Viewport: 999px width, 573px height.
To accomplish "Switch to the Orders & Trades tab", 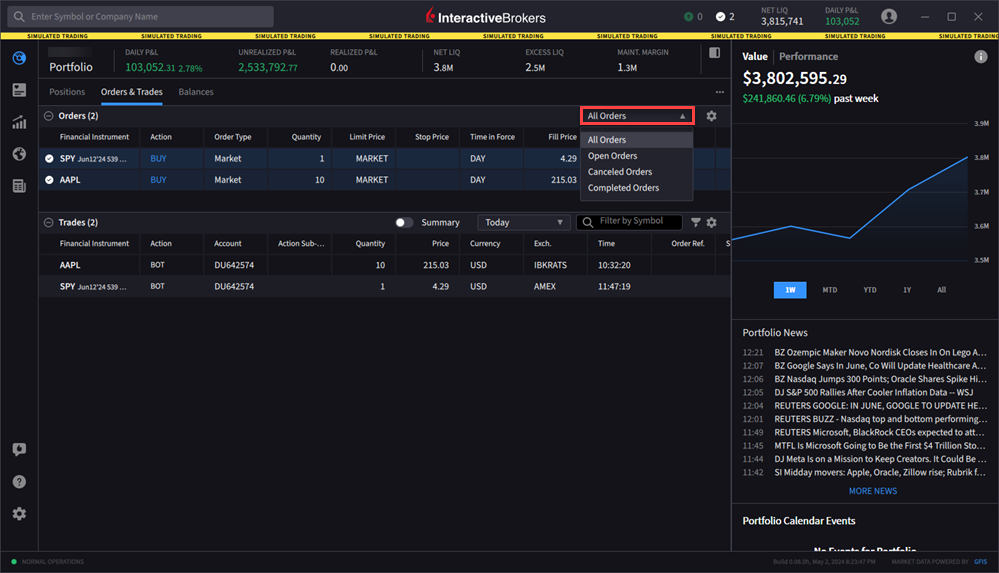I will click(131, 92).
